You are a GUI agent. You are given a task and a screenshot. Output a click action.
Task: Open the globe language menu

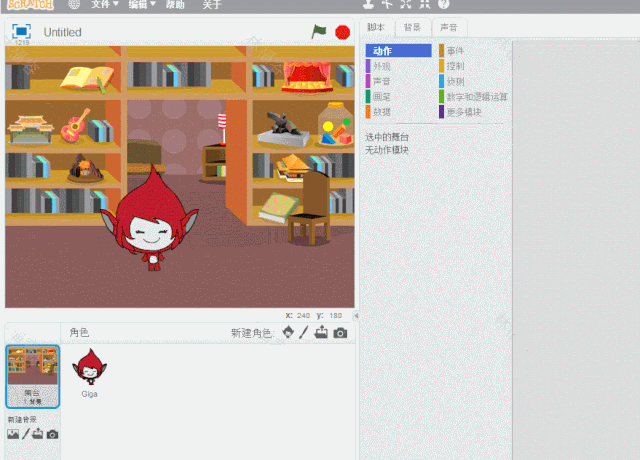coord(74,4)
